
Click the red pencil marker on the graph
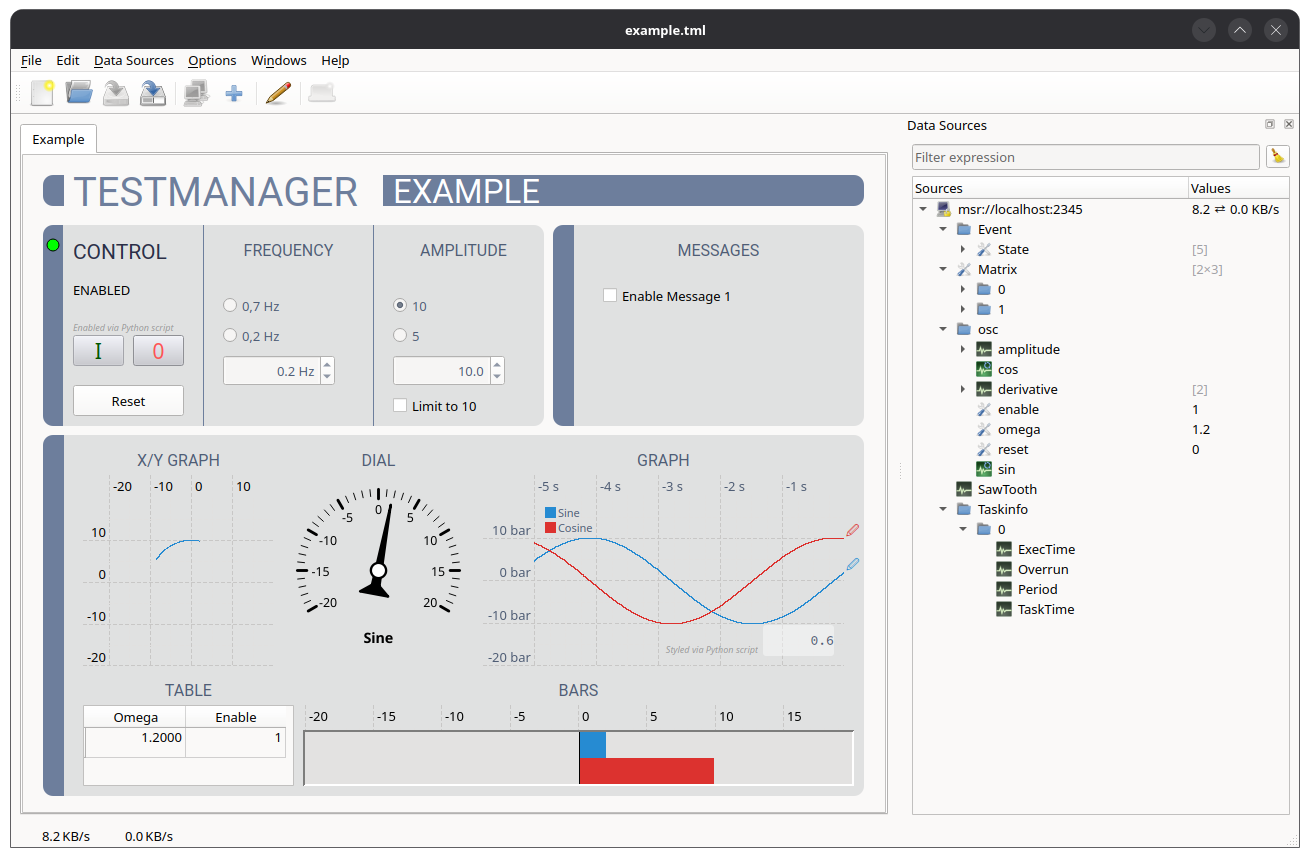(x=853, y=529)
